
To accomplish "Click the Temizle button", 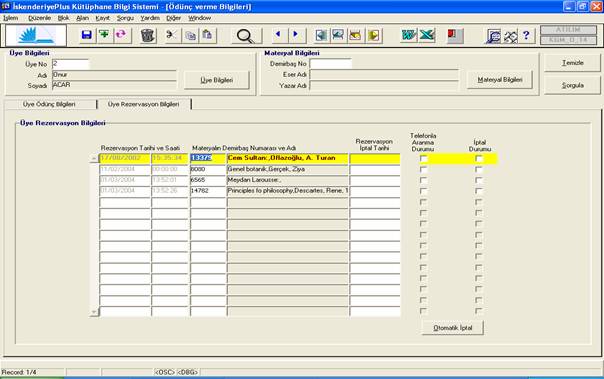I will [572, 63].
